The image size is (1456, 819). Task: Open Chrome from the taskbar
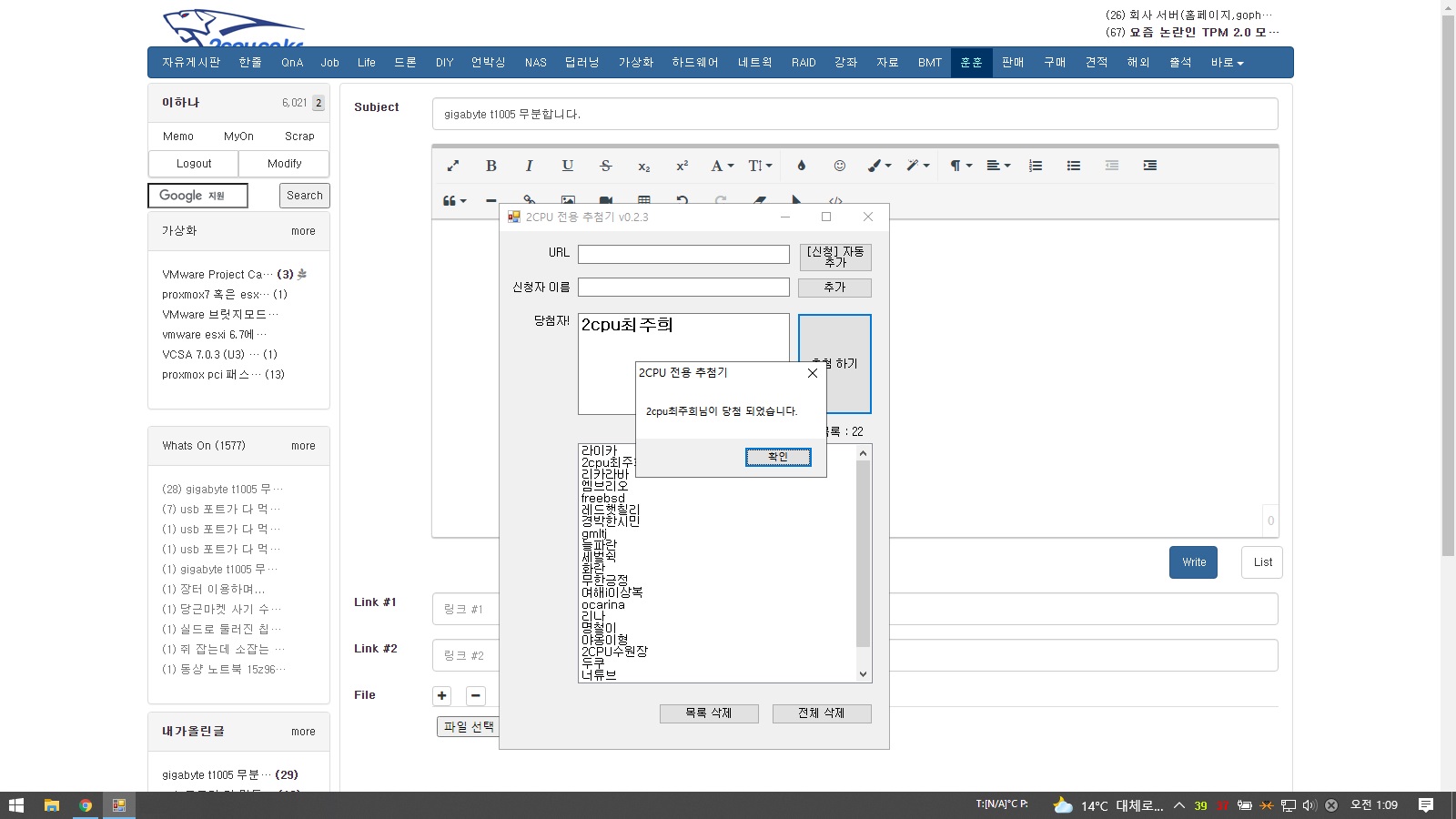tap(86, 805)
